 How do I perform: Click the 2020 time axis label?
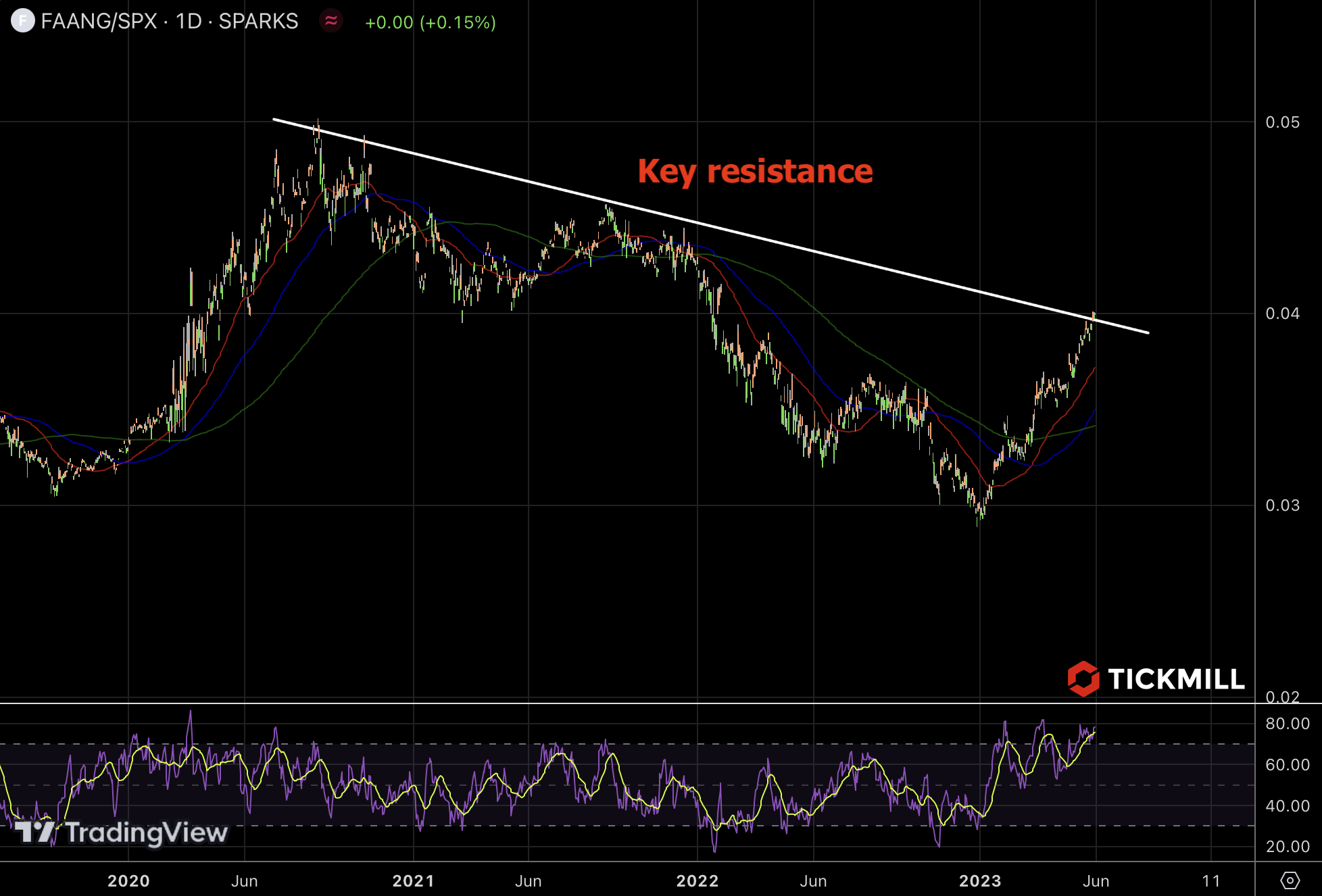click(128, 881)
